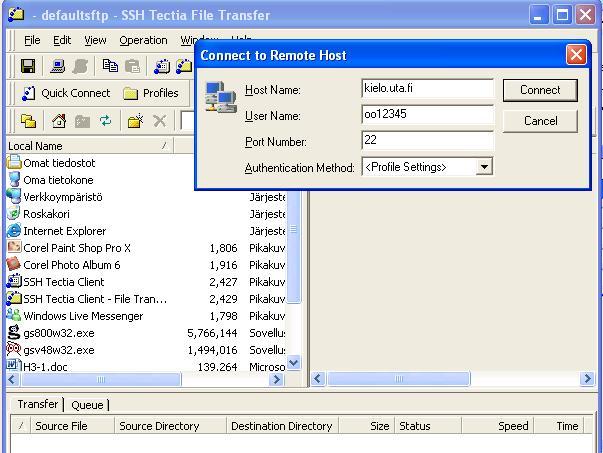Click the stacked yellow folders view icon
The width and height of the screenshot is (603, 453).
click(28, 121)
